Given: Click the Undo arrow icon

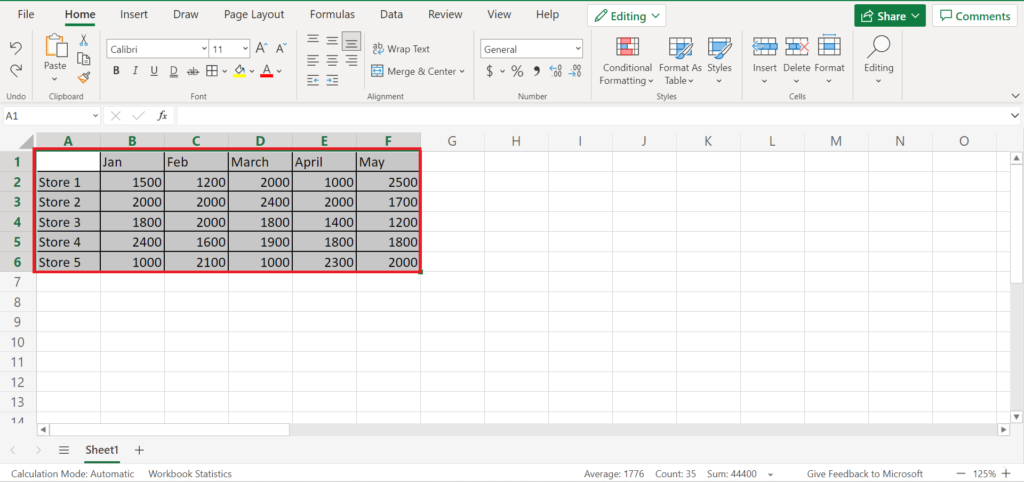Looking at the screenshot, I should tap(16, 48).
